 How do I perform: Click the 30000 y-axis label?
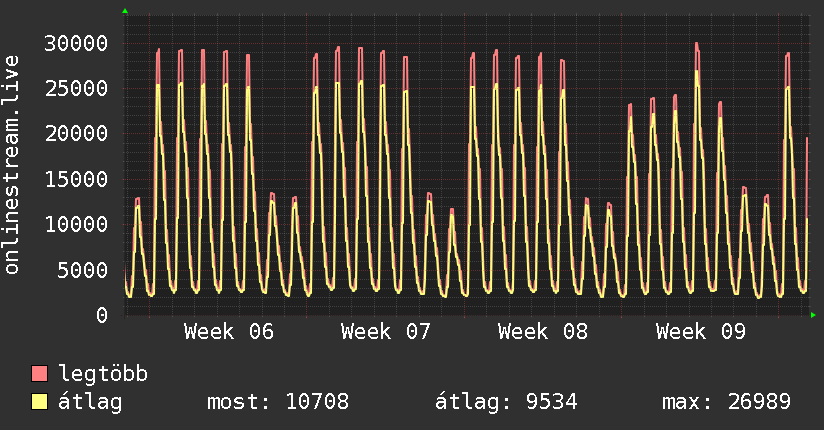pos(76,43)
